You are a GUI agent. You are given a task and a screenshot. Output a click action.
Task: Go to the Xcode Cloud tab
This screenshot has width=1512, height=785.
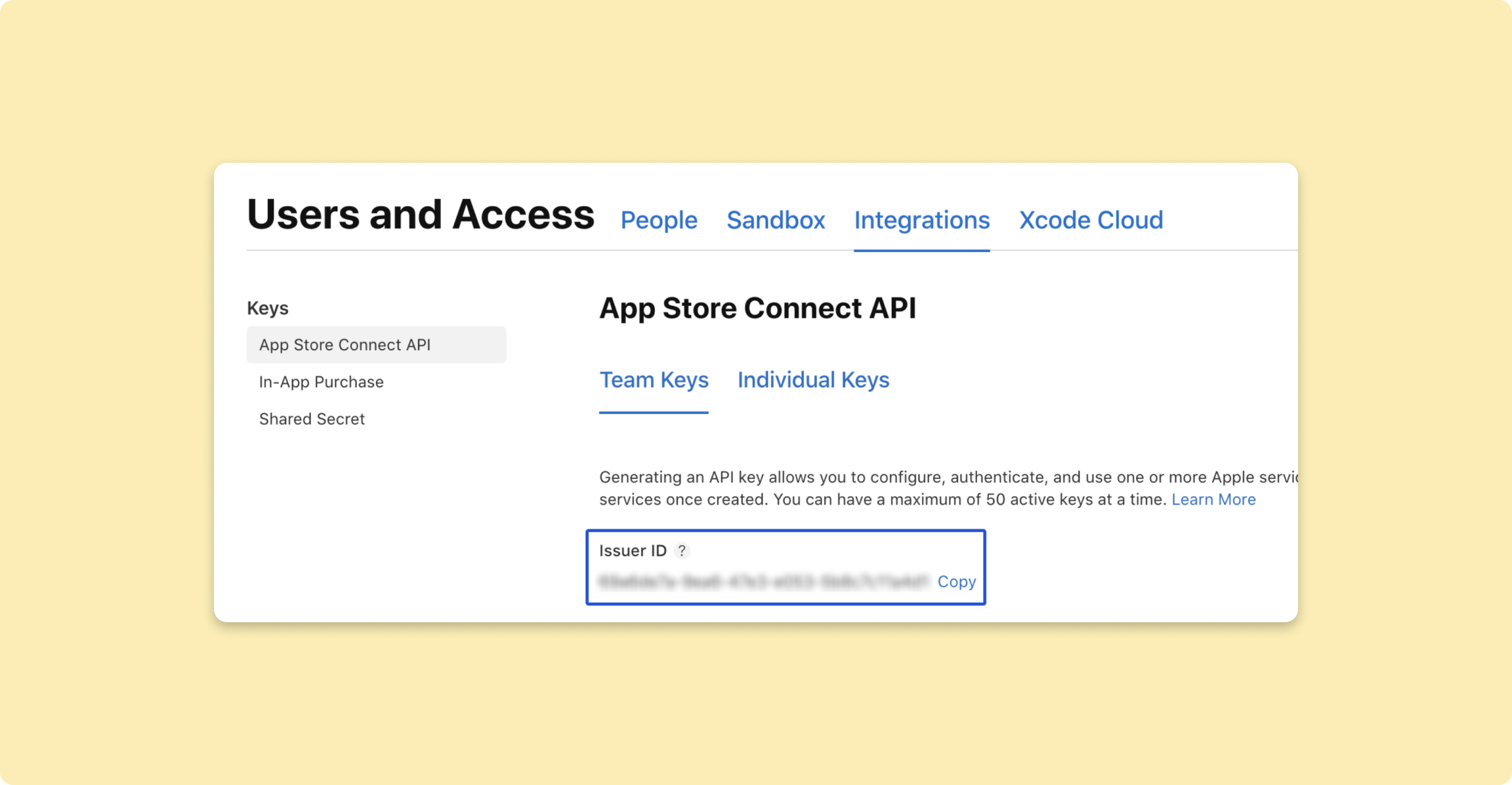tap(1091, 220)
